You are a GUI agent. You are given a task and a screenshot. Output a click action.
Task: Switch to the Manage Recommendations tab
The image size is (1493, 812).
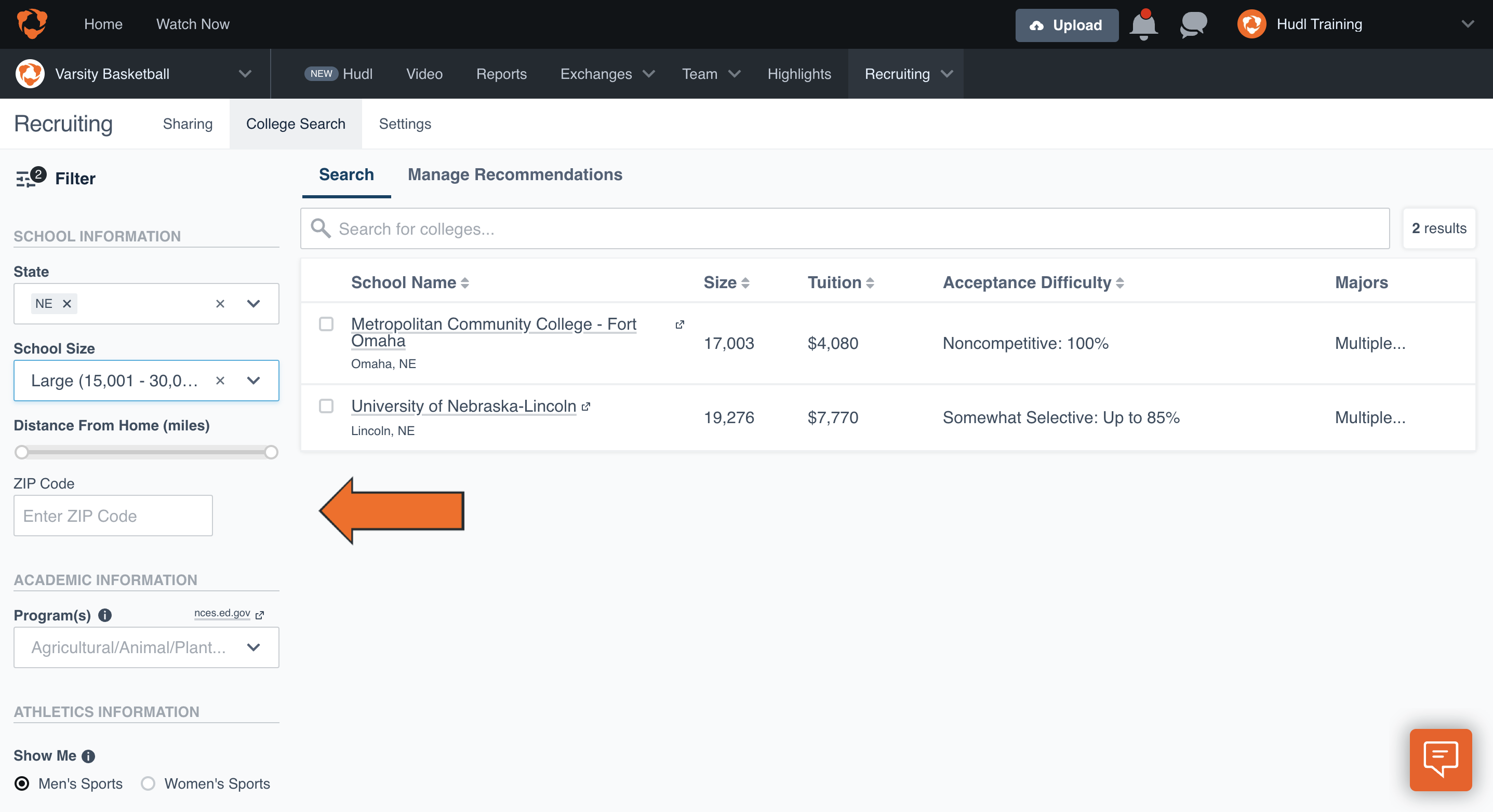tap(515, 174)
